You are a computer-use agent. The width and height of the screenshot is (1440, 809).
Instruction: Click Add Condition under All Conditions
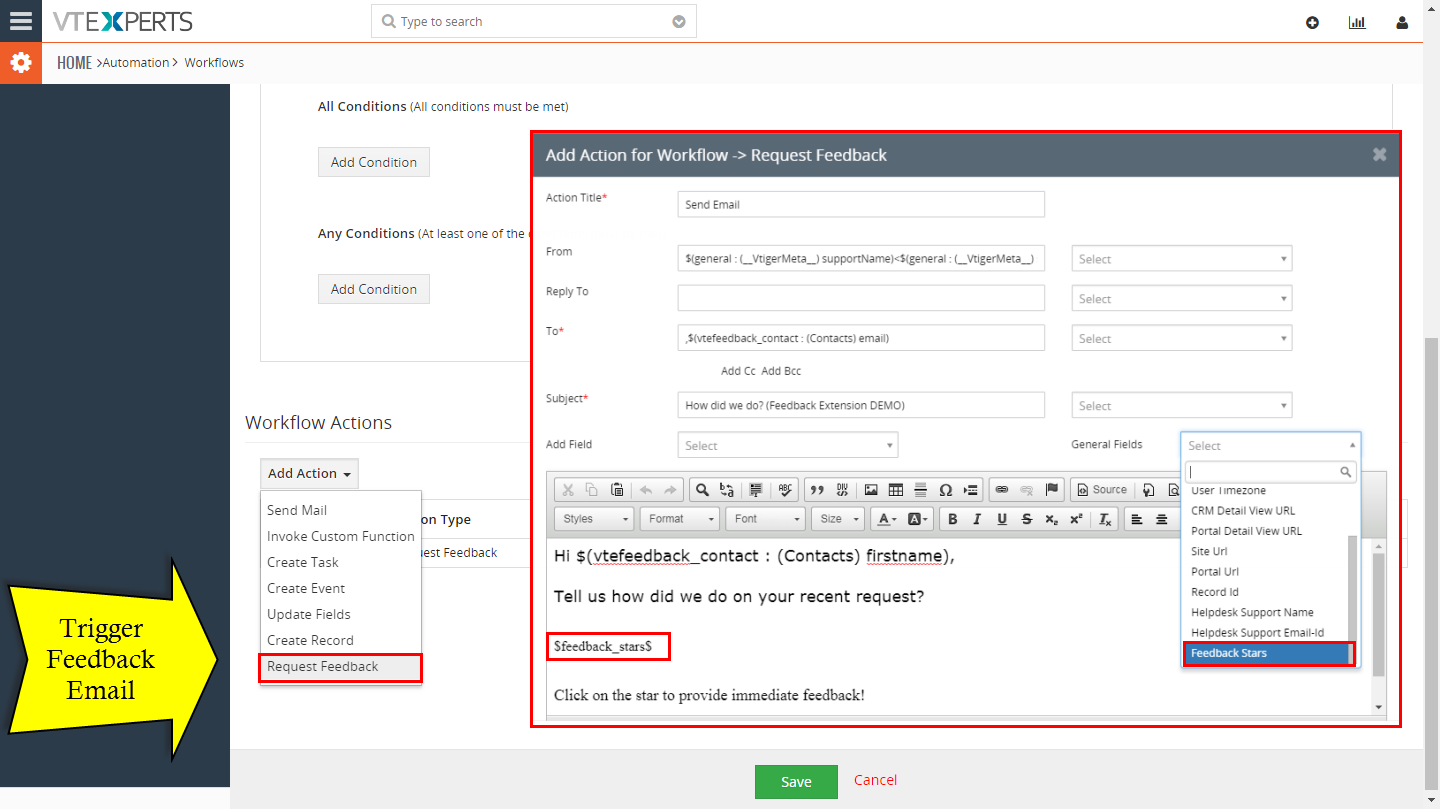pyautogui.click(x=374, y=162)
